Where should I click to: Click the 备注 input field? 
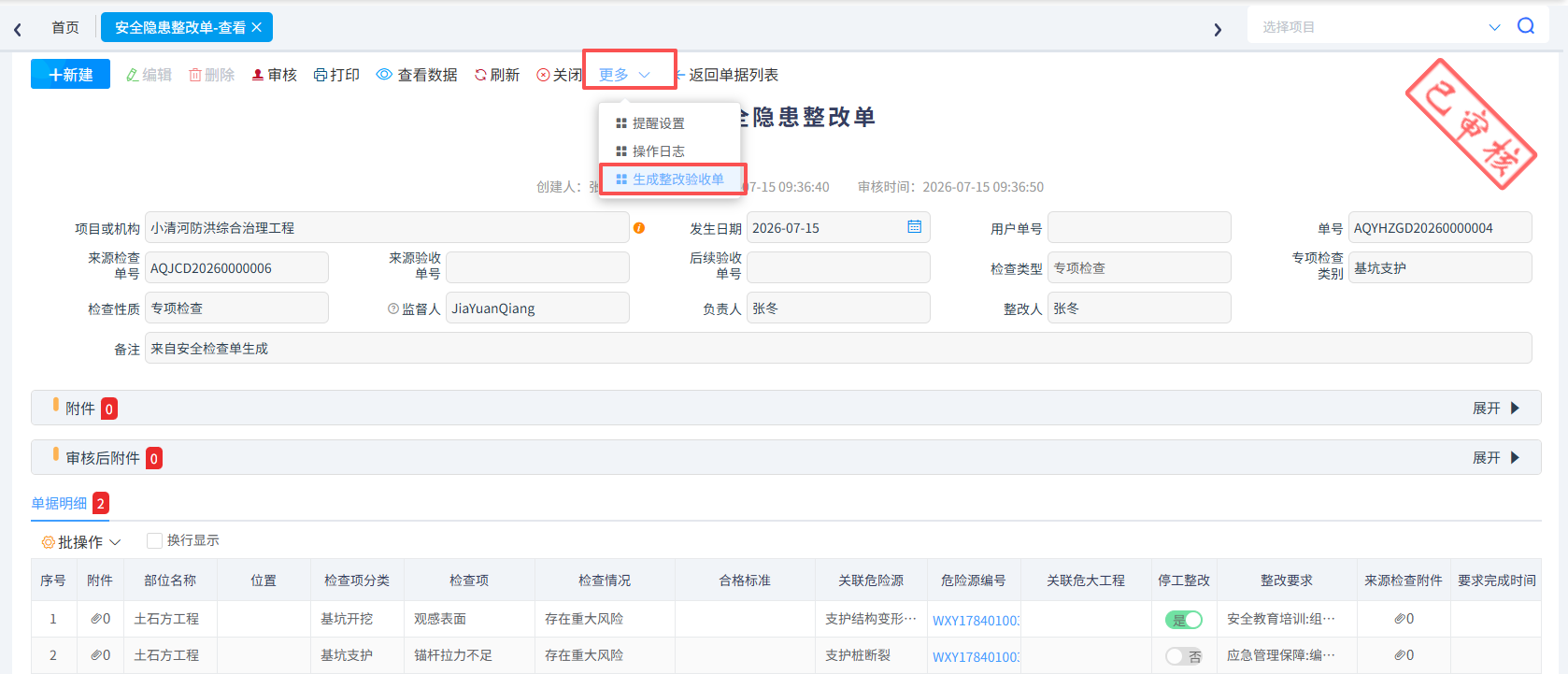coord(838,349)
